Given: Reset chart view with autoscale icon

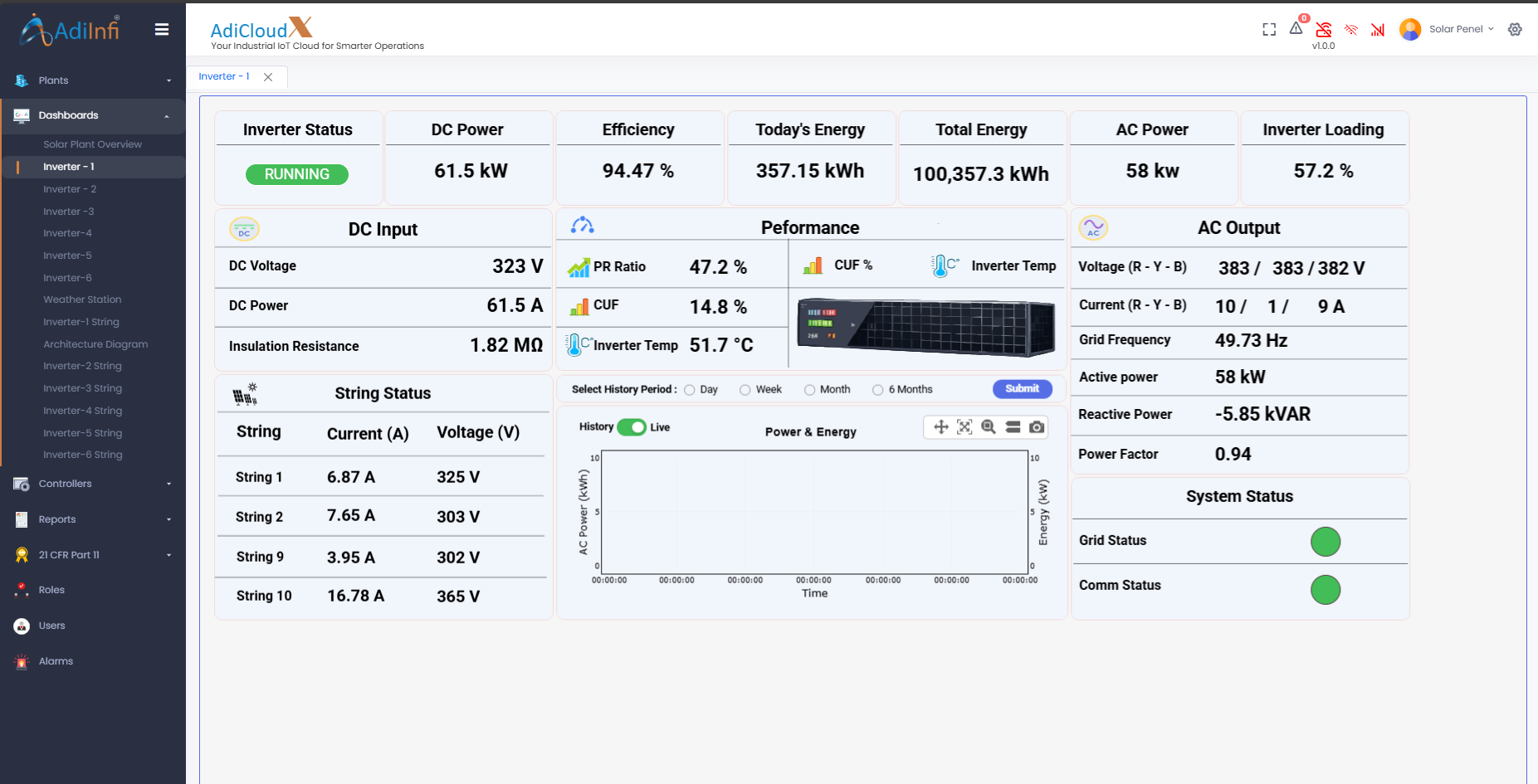Looking at the screenshot, I should [964, 427].
